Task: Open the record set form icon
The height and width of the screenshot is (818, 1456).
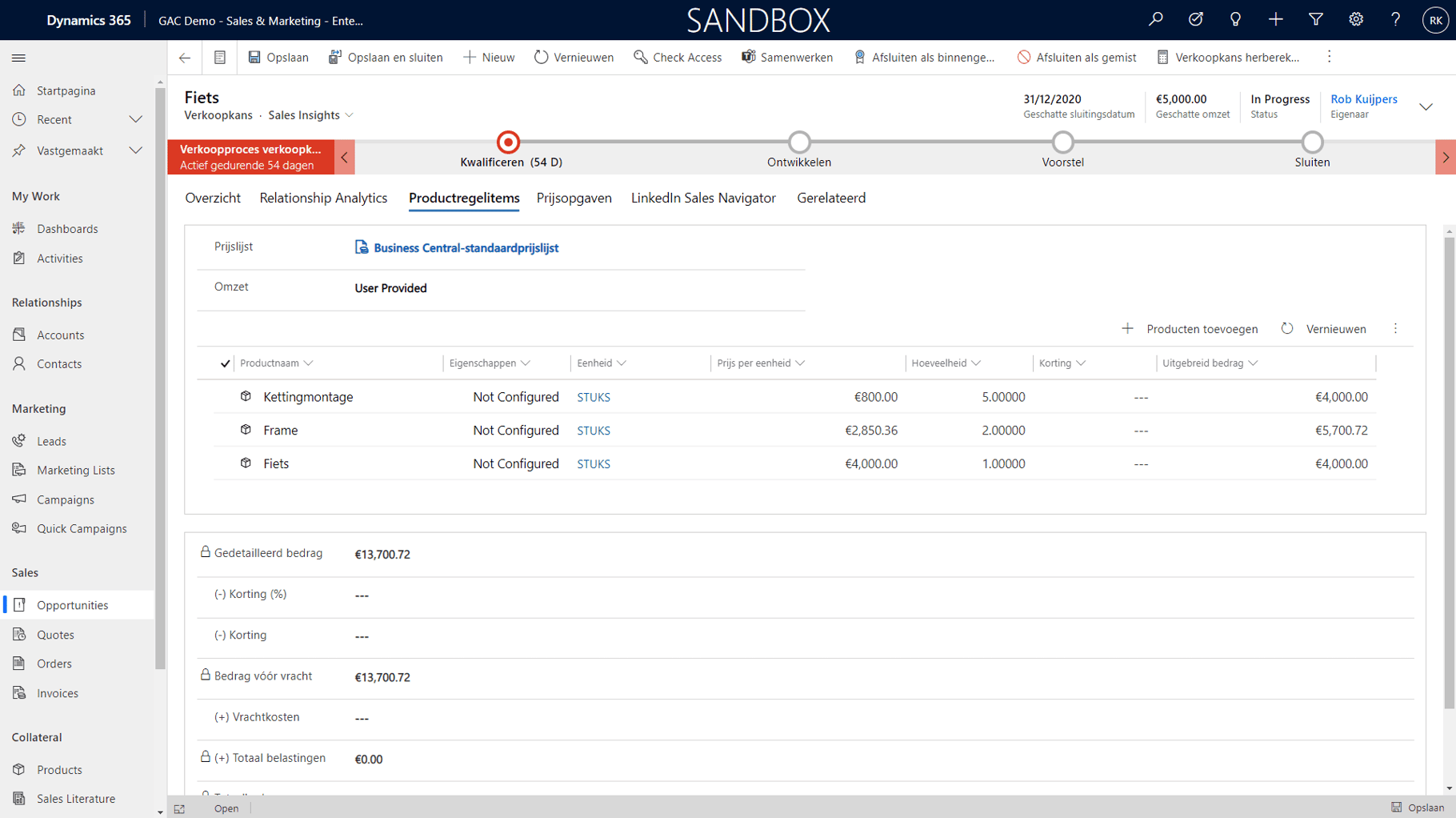Action: click(220, 58)
